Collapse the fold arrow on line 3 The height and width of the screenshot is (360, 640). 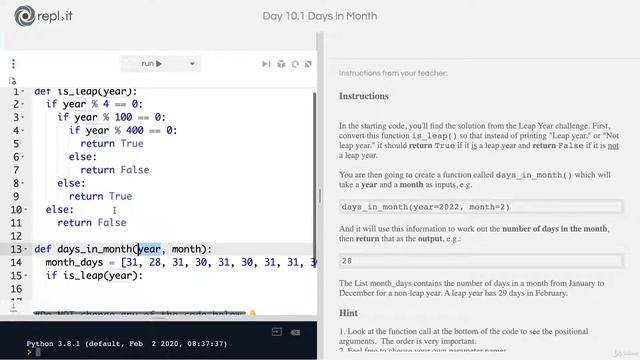point(23,117)
